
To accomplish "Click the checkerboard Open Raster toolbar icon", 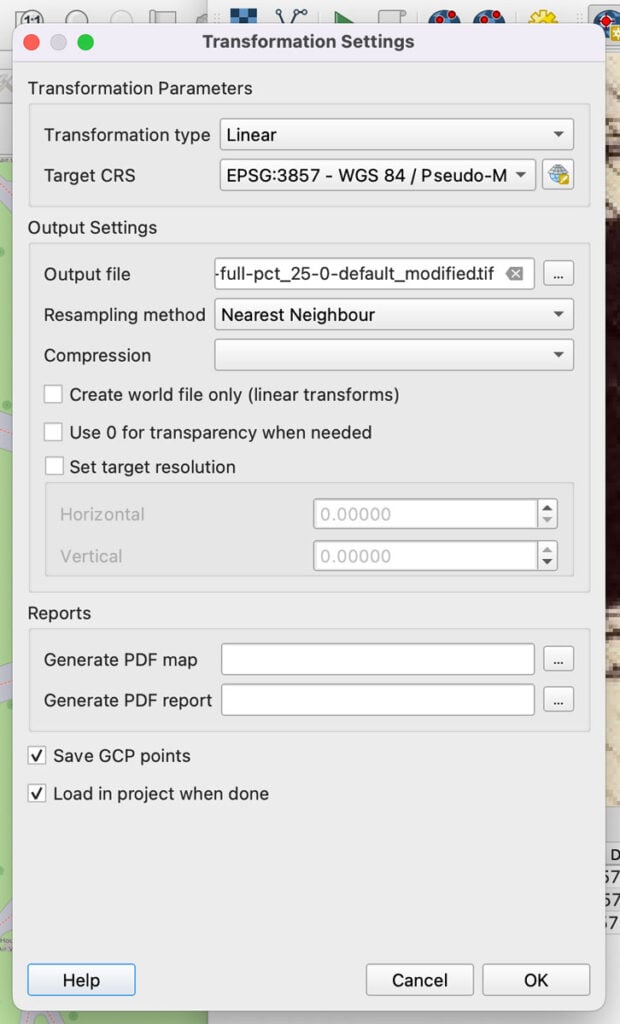I will coord(243,16).
